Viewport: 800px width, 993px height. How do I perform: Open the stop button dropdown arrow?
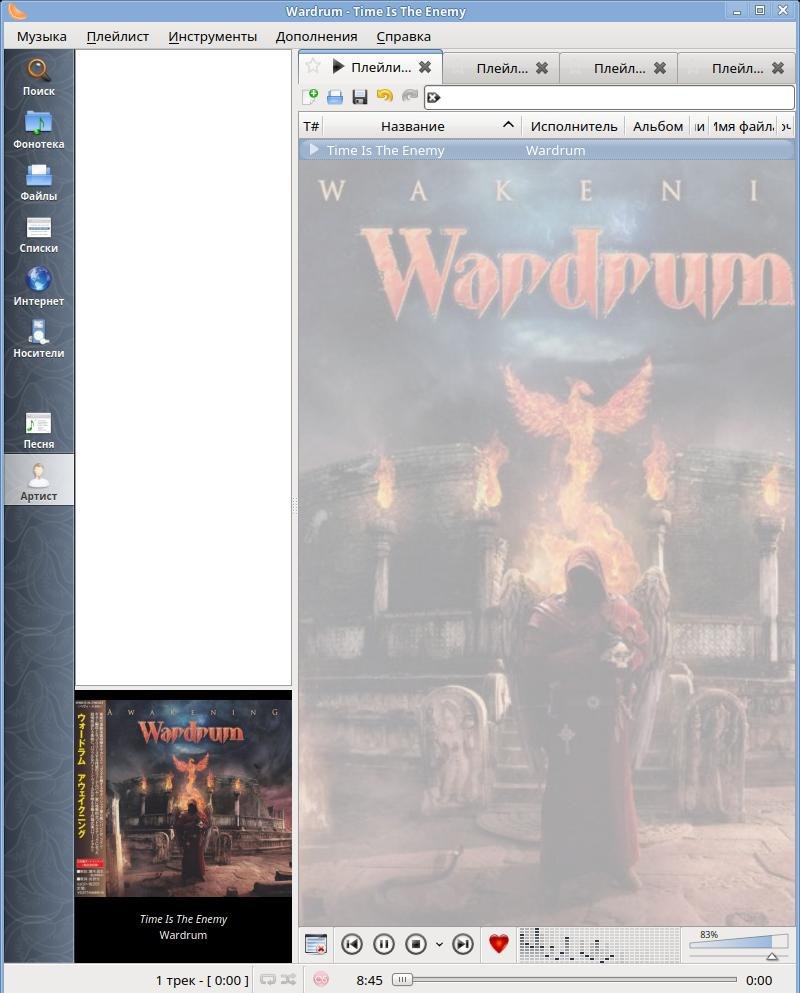tap(439, 944)
